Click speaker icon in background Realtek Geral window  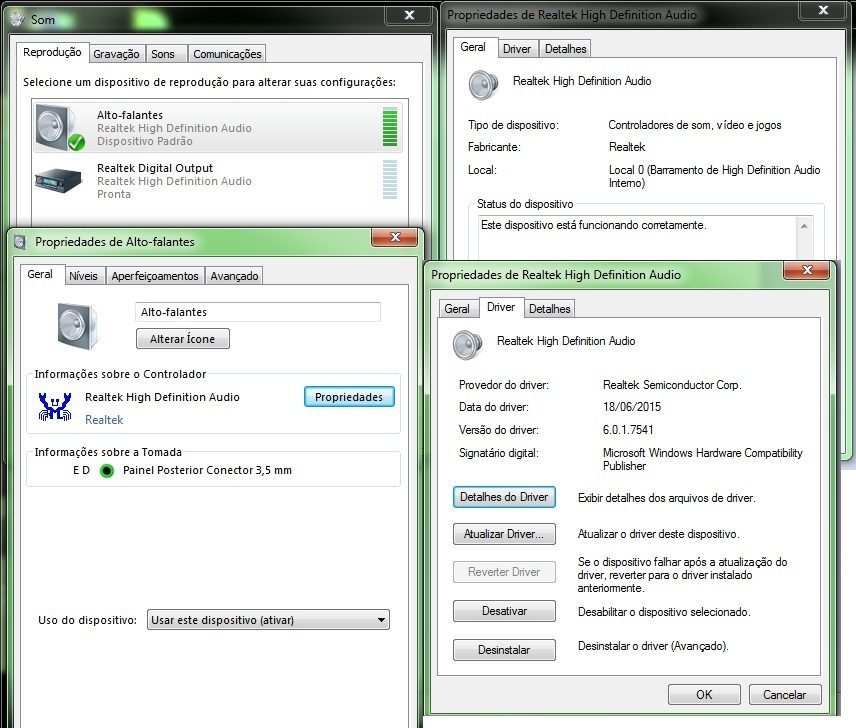(x=483, y=85)
